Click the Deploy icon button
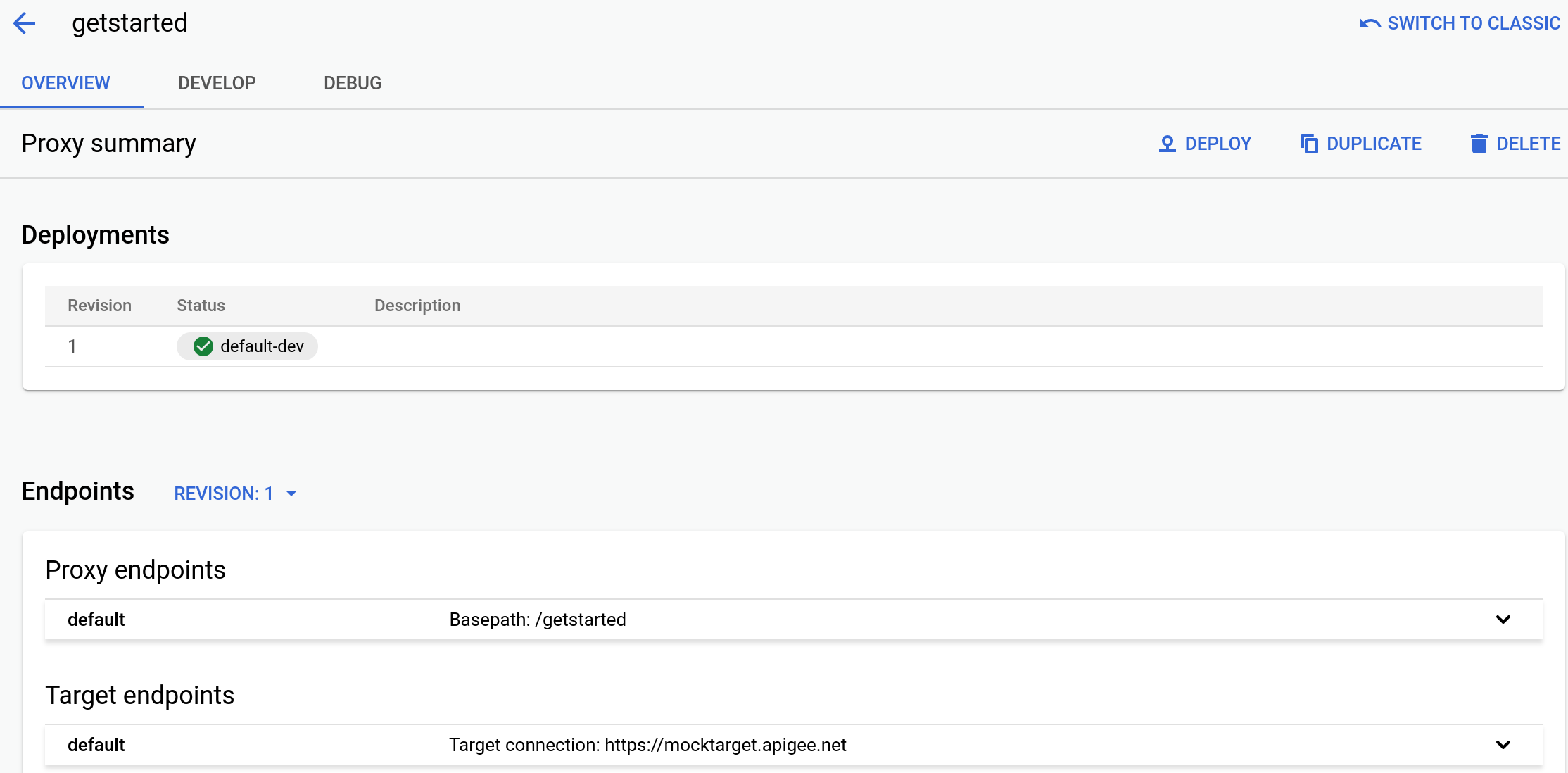This screenshot has width=1568, height=773. [x=1168, y=143]
